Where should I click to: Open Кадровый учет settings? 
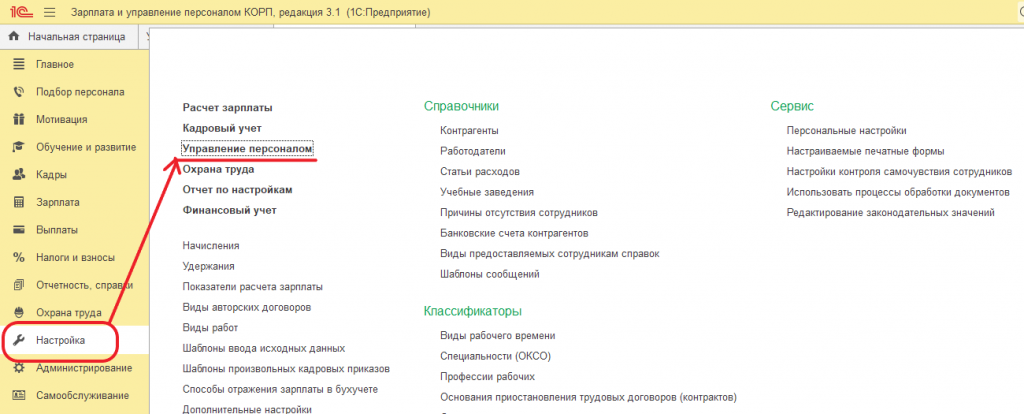pos(222,128)
